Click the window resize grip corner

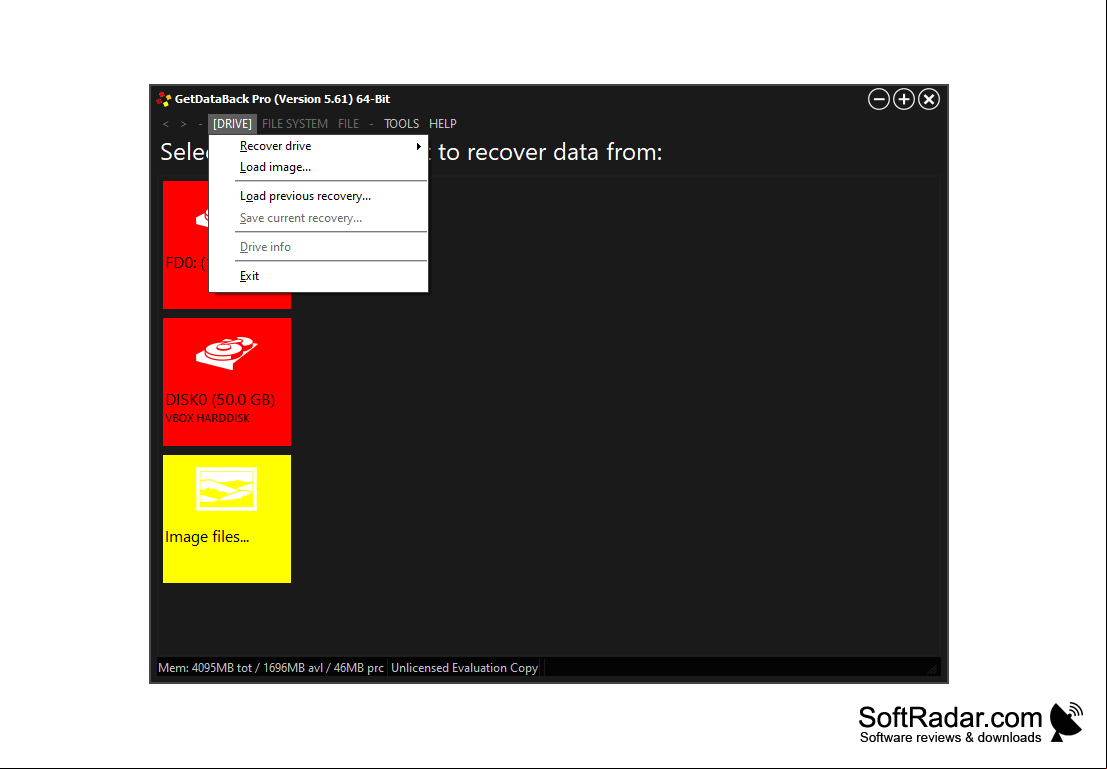pyautogui.click(x=933, y=669)
